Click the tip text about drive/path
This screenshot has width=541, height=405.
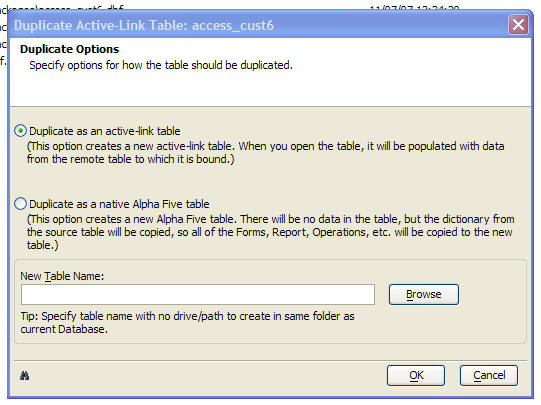pyautogui.click(x=187, y=323)
